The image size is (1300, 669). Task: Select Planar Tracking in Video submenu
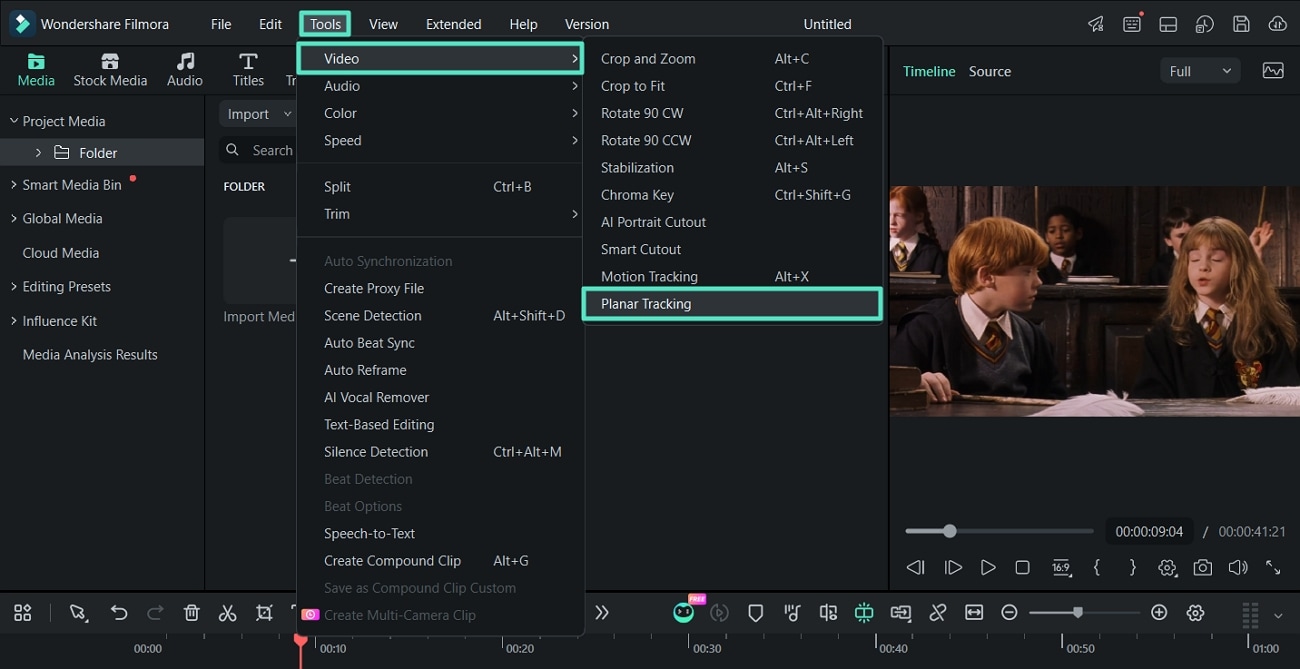tap(732, 304)
